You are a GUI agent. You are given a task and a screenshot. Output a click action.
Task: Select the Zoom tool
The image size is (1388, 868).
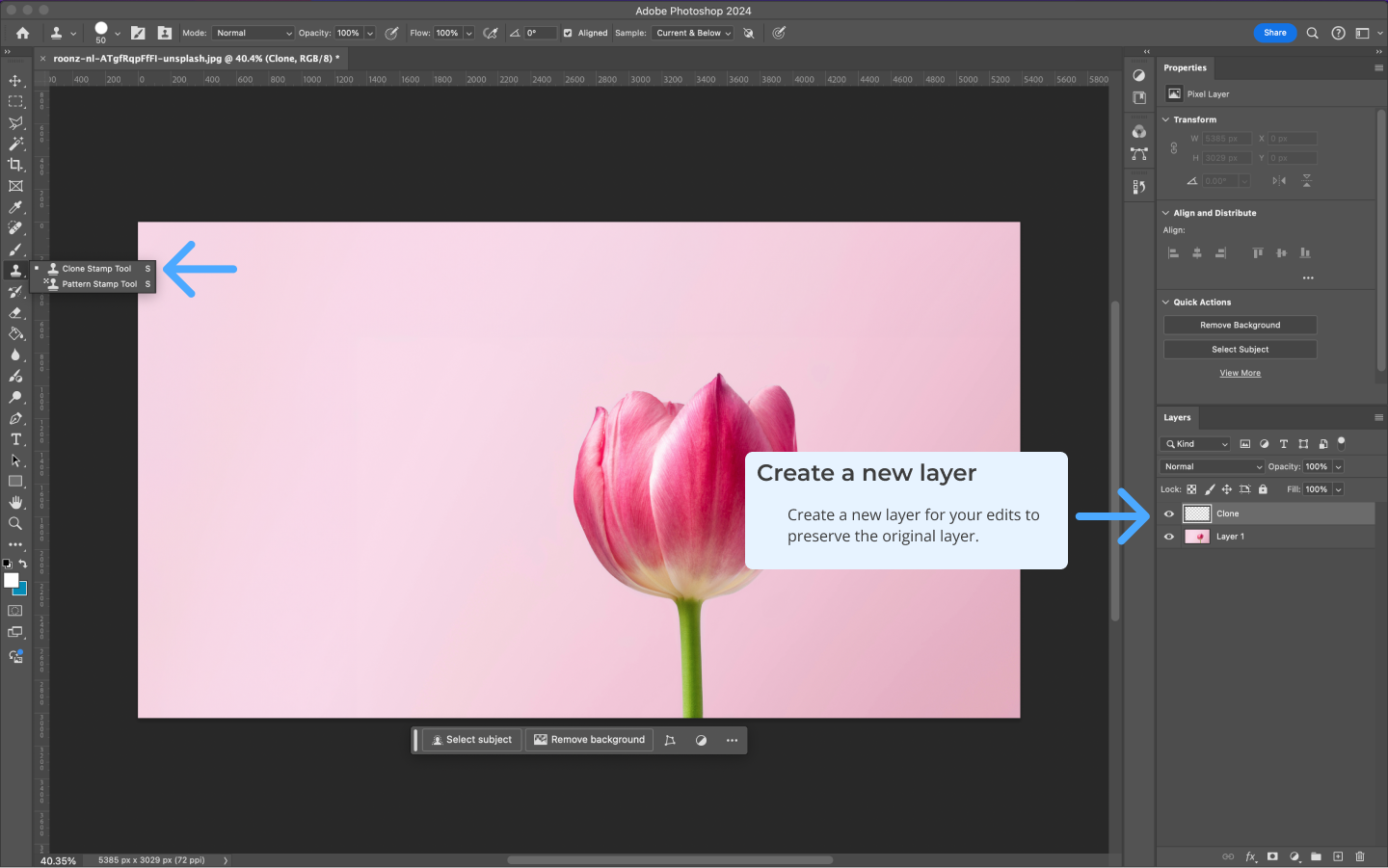(x=15, y=524)
